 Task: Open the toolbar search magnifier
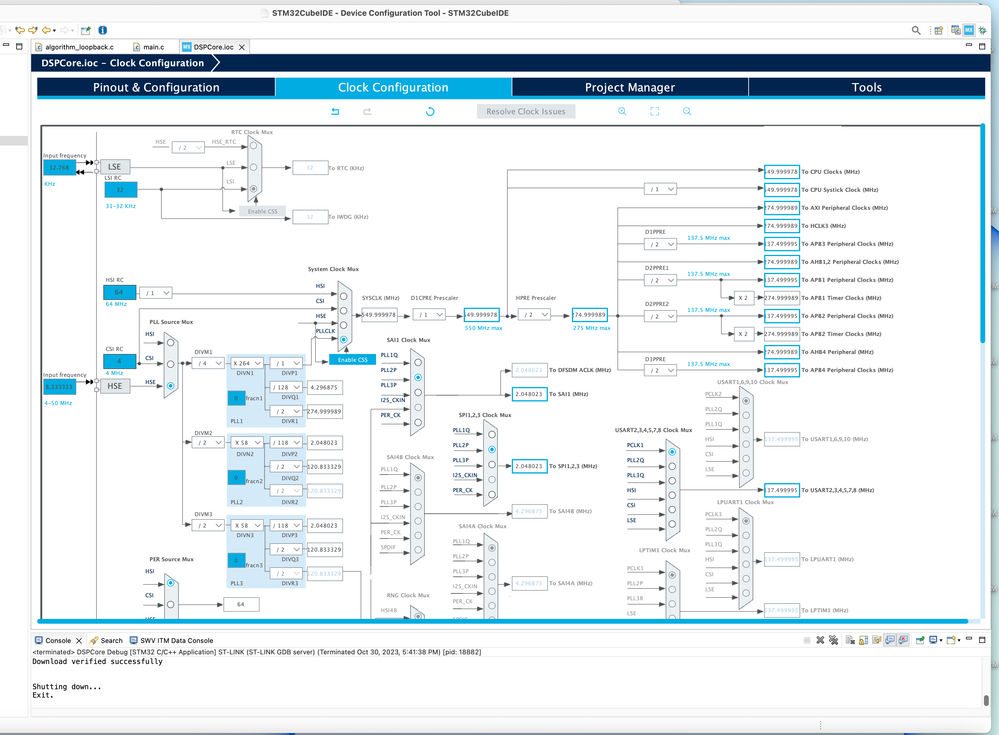(x=916, y=30)
